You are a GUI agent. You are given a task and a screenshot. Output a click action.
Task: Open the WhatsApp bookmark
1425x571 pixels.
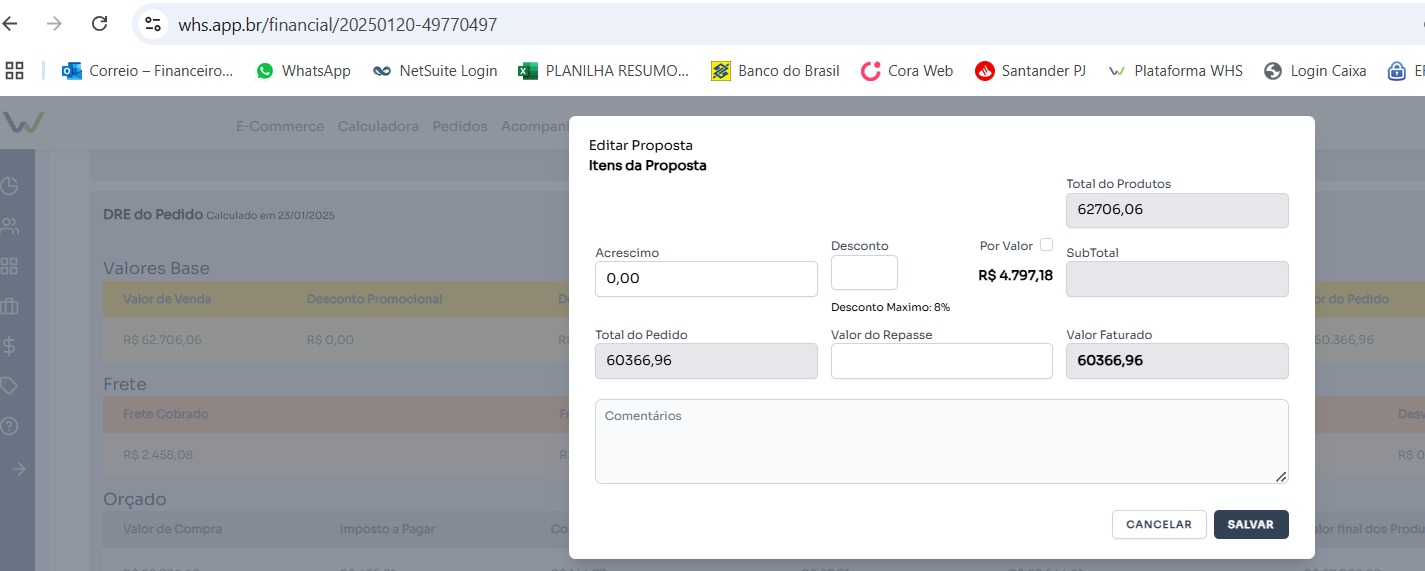[x=304, y=71]
